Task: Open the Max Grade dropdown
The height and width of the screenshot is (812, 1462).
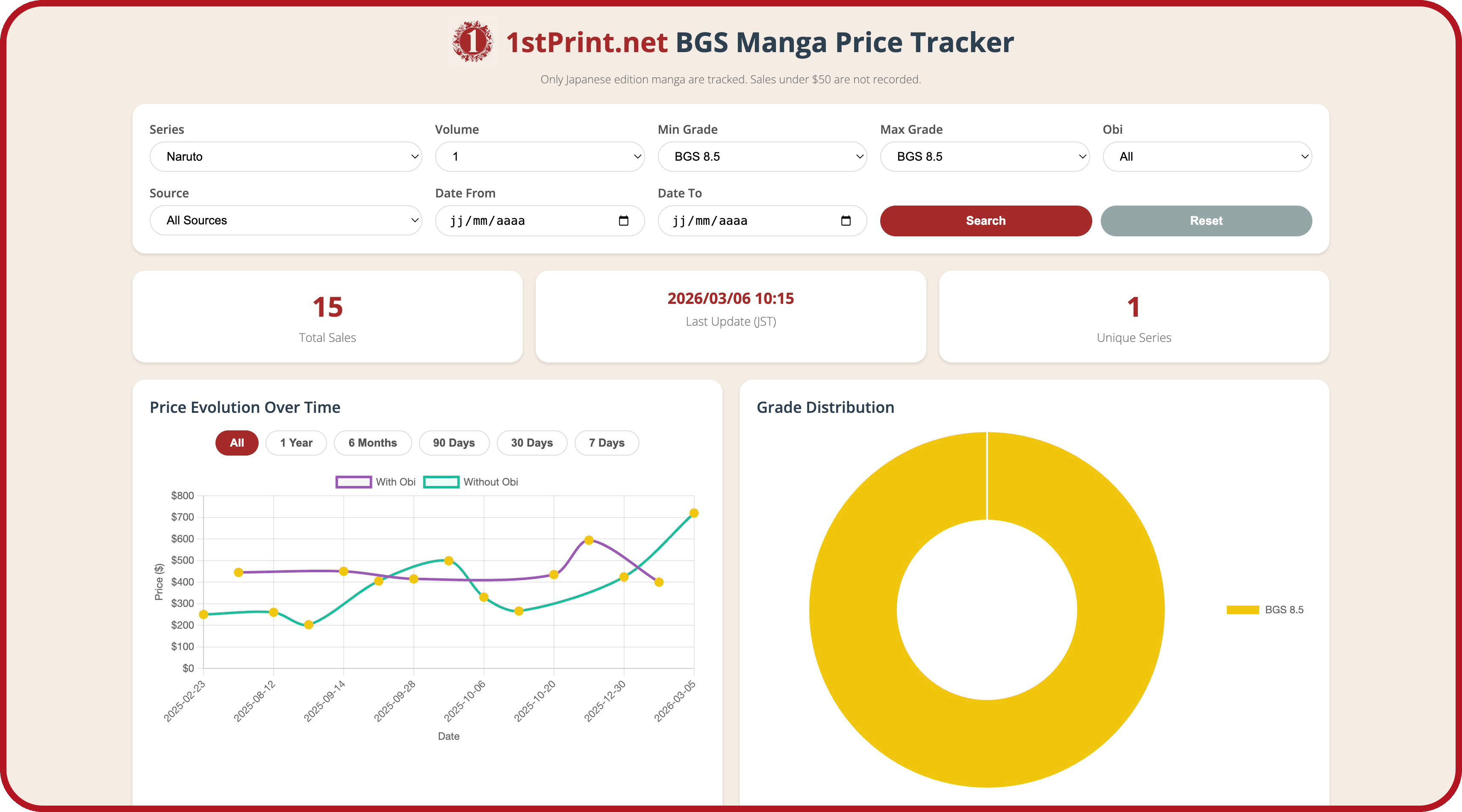Action: point(984,156)
